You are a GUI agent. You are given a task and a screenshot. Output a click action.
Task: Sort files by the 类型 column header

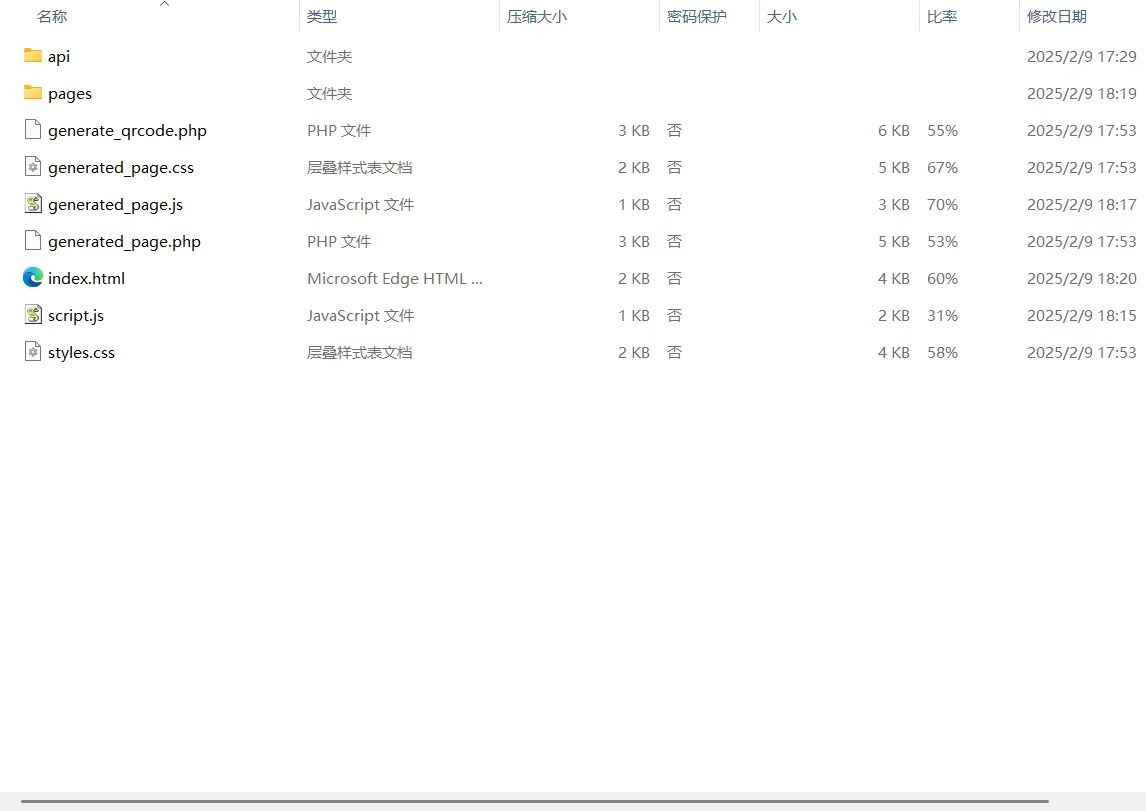(322, 16)
